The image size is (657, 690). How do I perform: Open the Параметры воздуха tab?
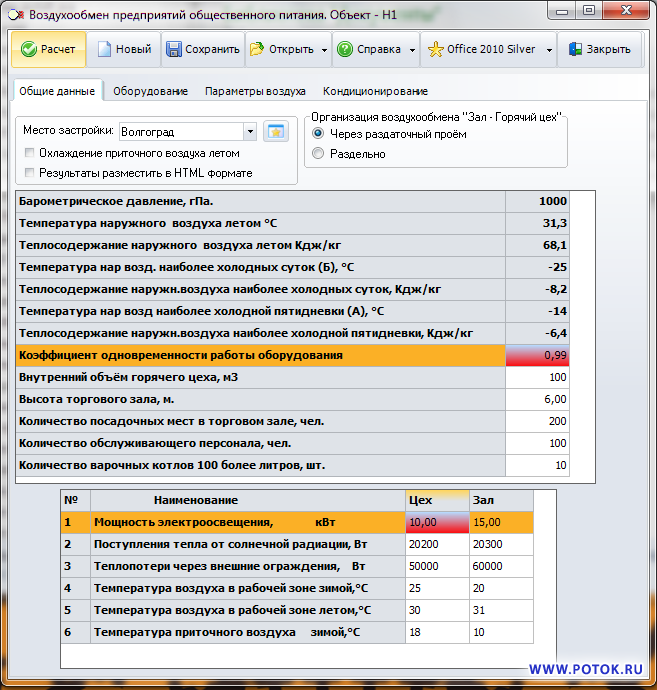[255, 91]
